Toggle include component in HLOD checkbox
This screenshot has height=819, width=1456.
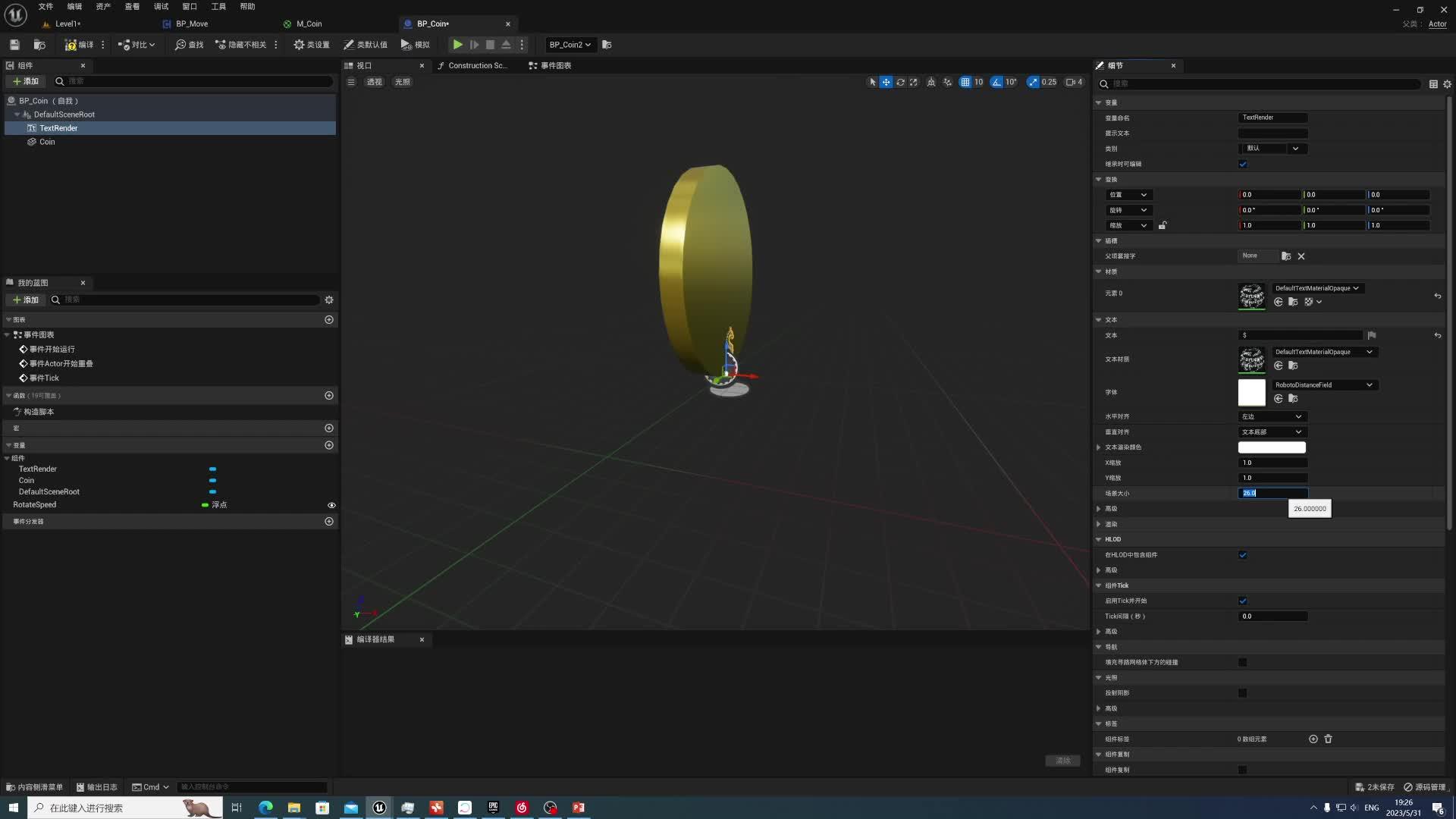point(1242,555)
